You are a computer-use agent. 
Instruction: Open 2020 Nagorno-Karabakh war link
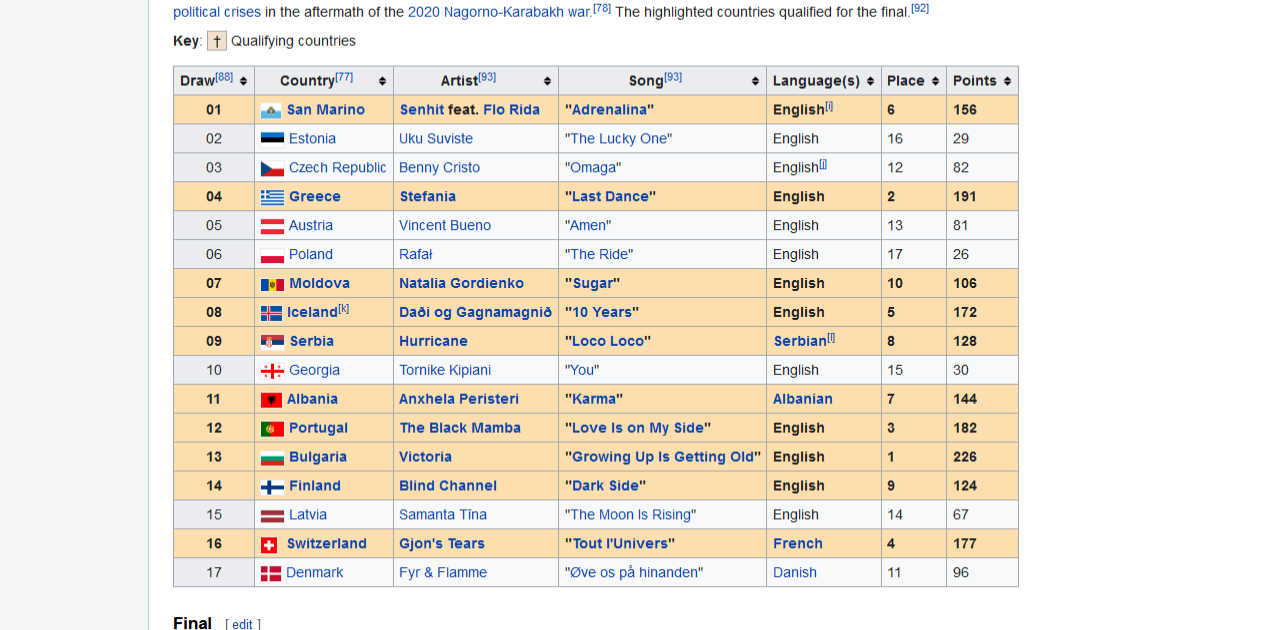click(499, 12)
